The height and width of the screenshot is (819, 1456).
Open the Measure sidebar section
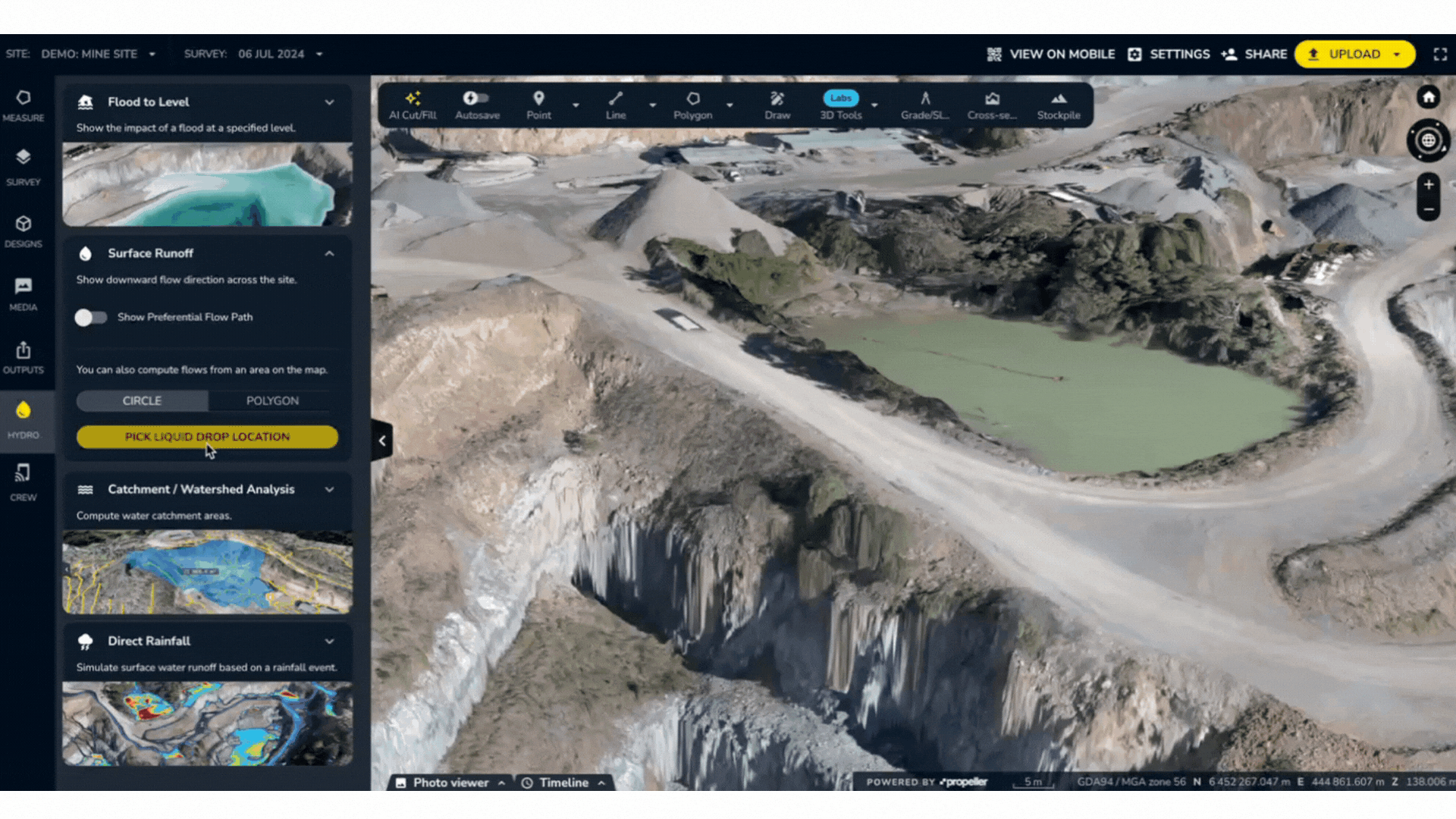point(24,106)
